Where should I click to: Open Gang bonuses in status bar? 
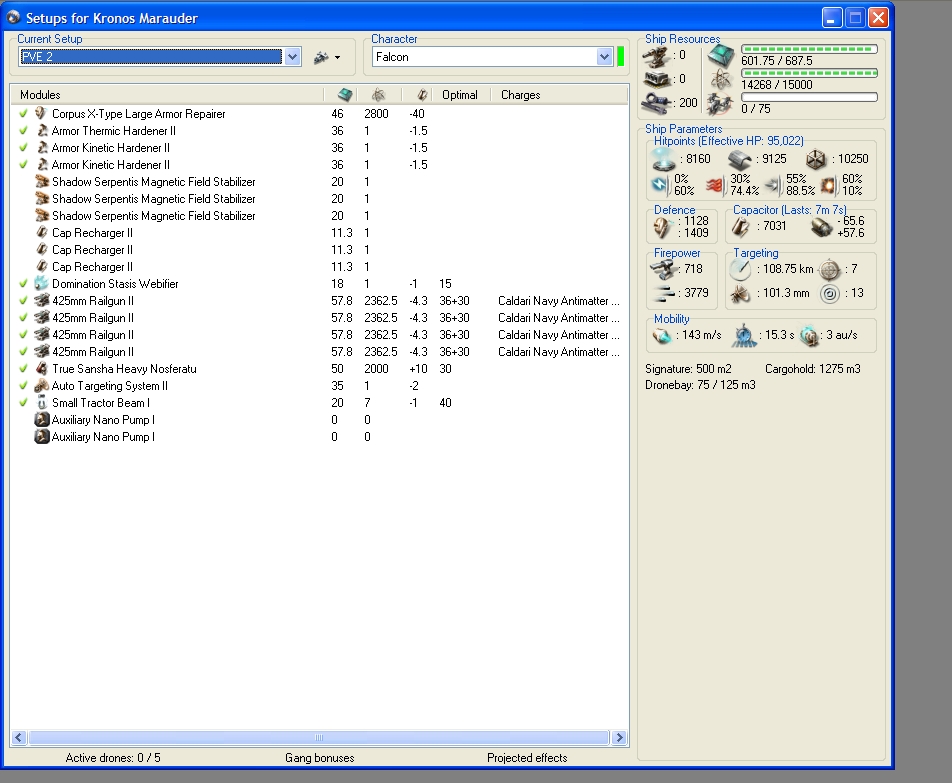click(x=319, y=758)
